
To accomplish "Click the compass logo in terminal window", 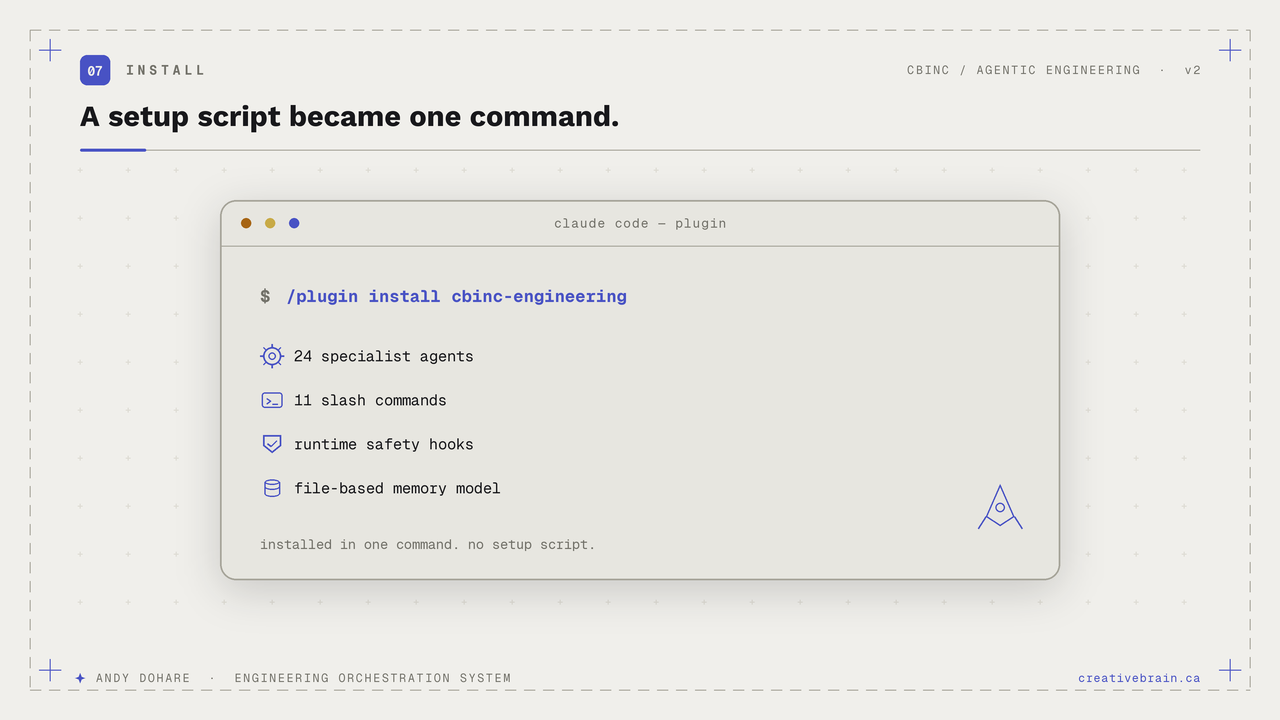I will pos(1000,507).
